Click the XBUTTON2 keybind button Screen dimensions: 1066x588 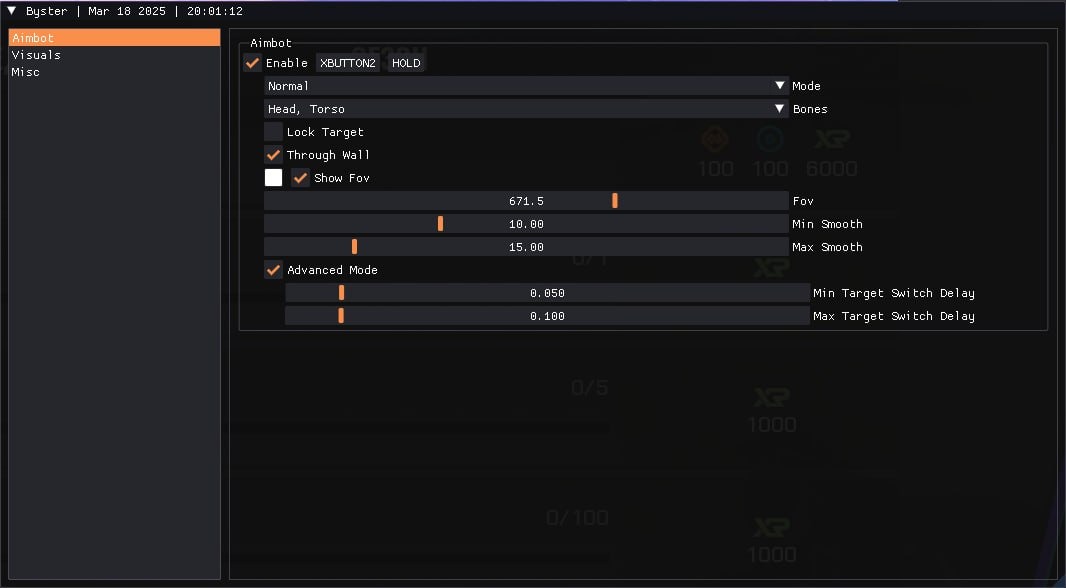348,63
